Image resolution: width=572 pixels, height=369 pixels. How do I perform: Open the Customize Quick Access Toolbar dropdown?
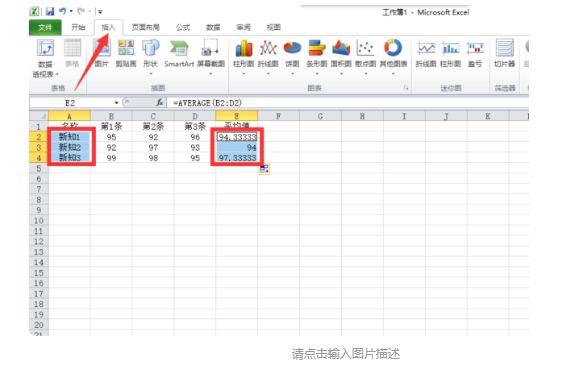click(100, 12)
